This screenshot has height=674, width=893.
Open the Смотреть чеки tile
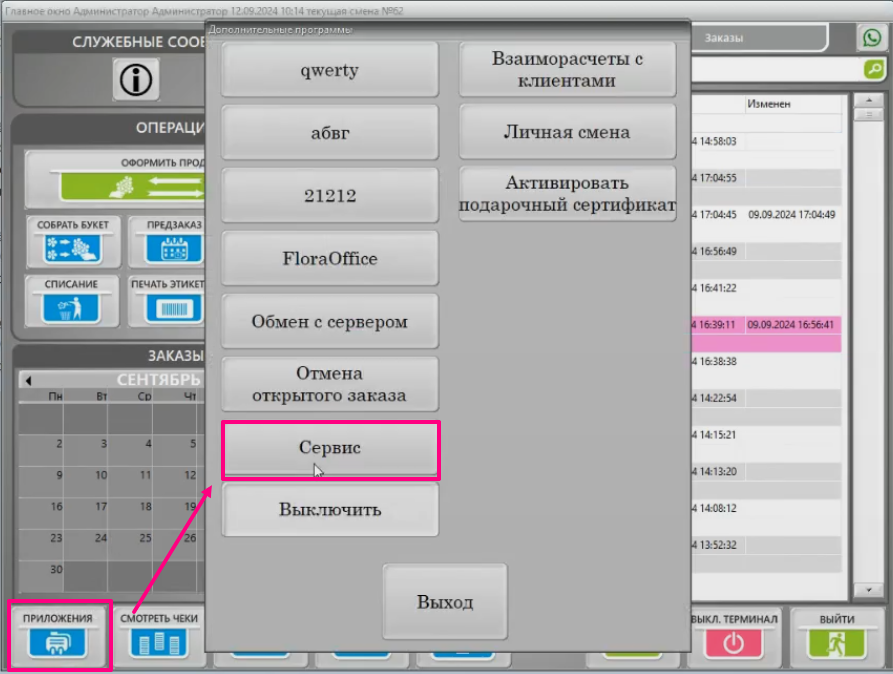(159, 636)
